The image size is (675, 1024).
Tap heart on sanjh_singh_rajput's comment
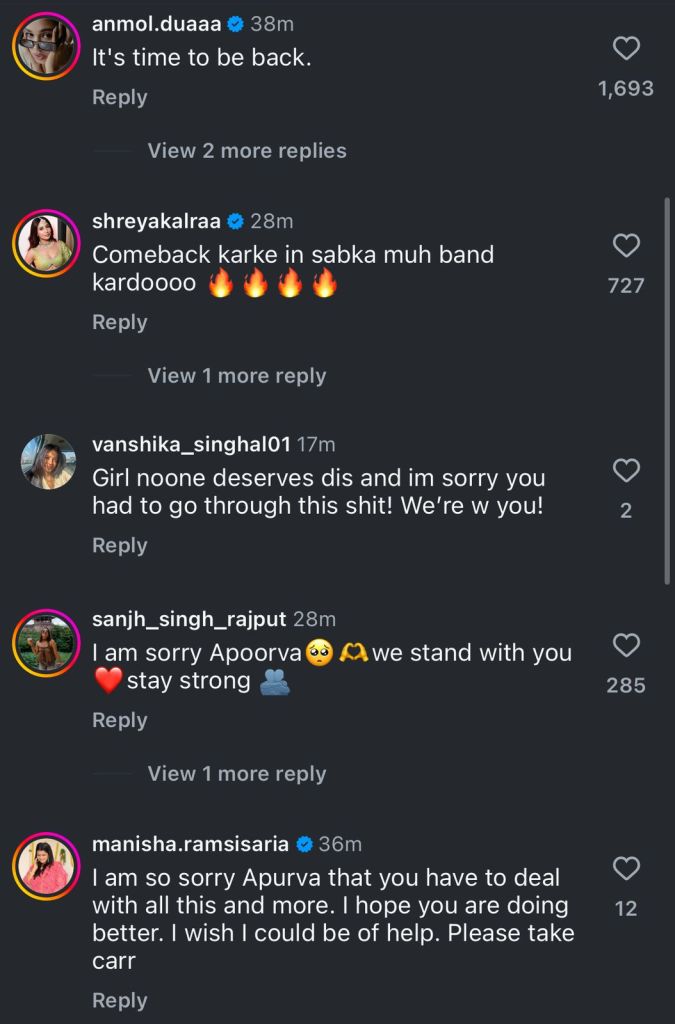626,645
